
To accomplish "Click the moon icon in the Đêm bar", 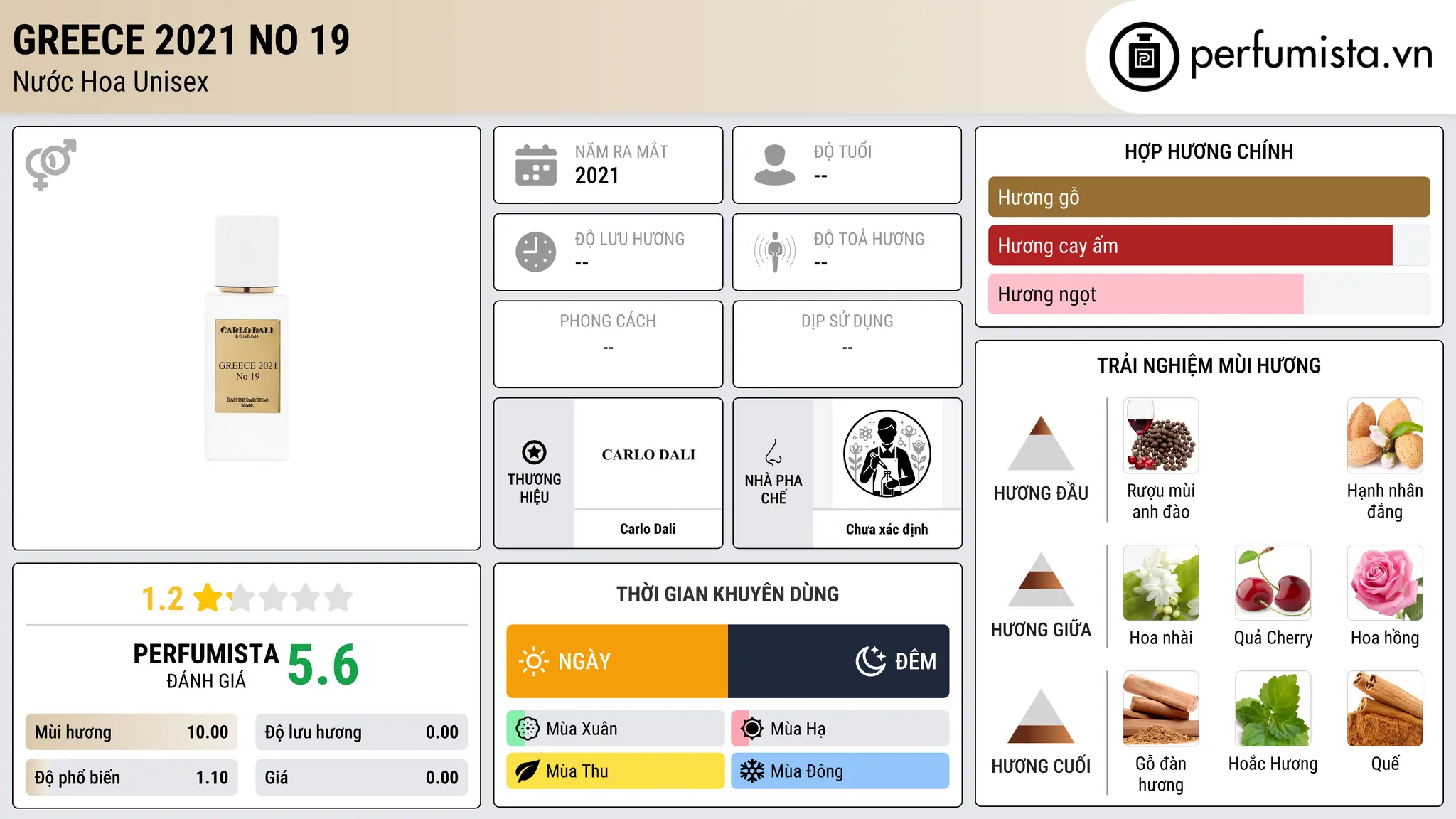I will pos(870,661).
